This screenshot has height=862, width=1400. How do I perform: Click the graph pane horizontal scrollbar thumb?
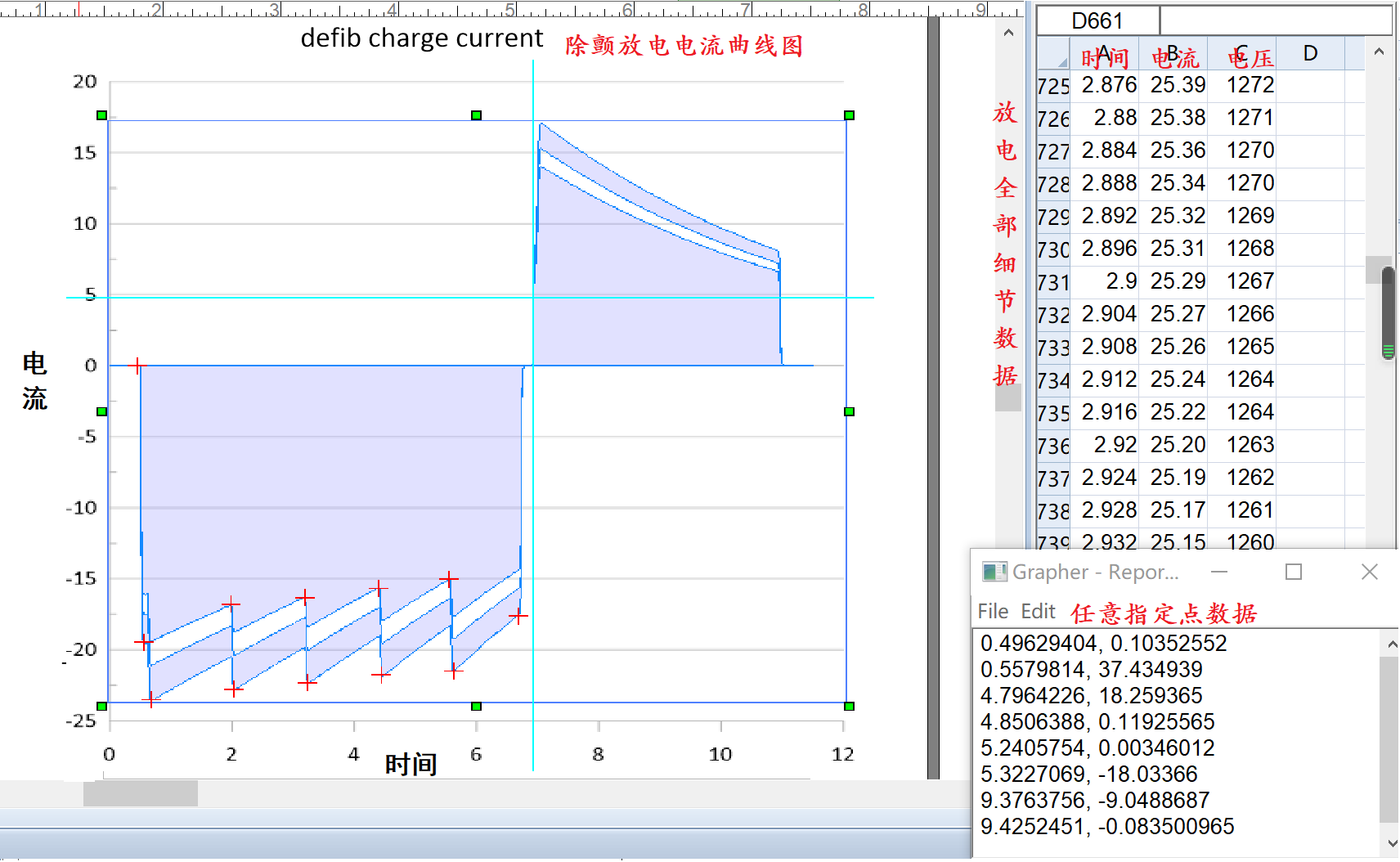pos(141,793)
